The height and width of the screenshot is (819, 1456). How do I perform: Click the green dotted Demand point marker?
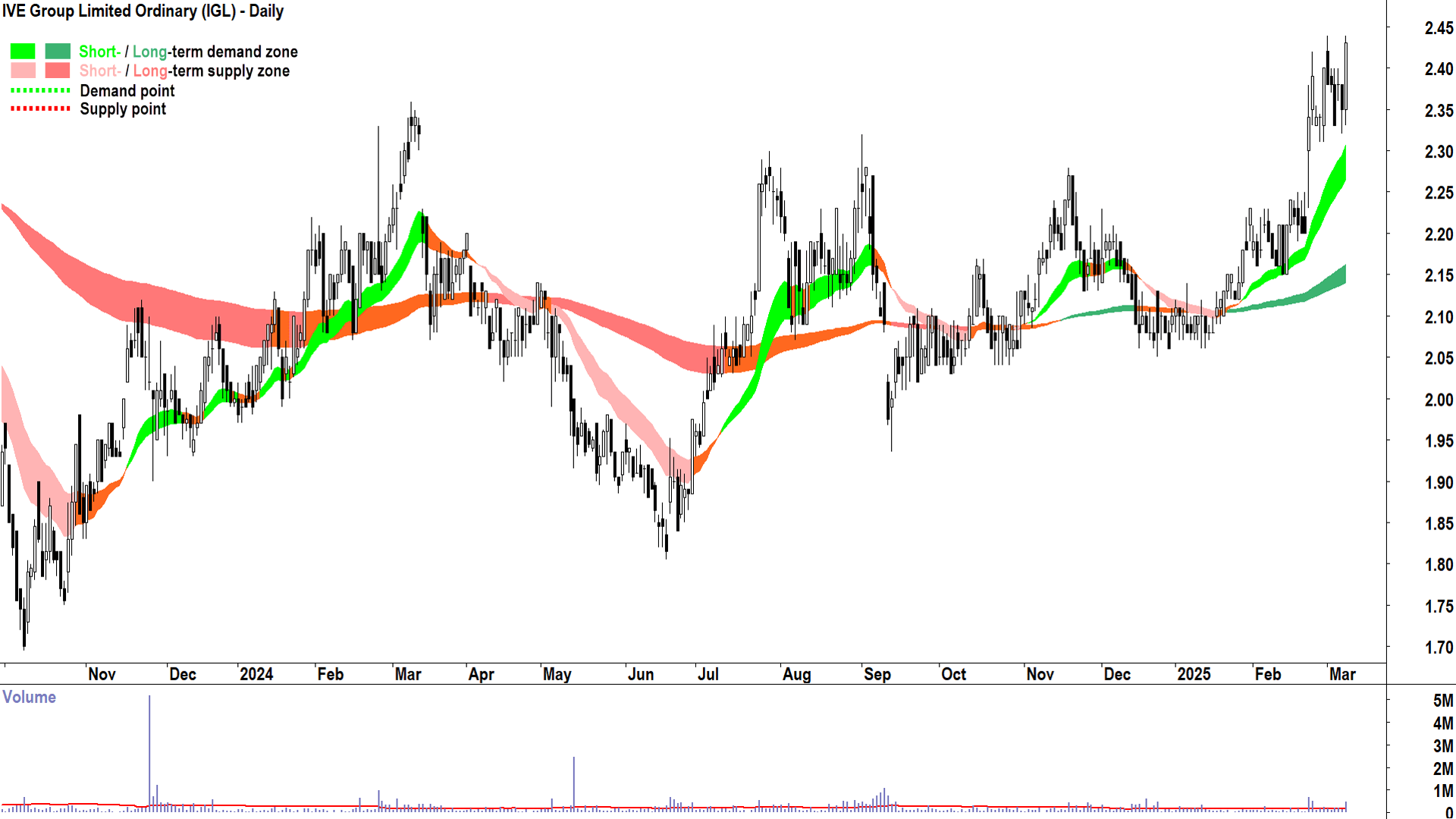40,90
